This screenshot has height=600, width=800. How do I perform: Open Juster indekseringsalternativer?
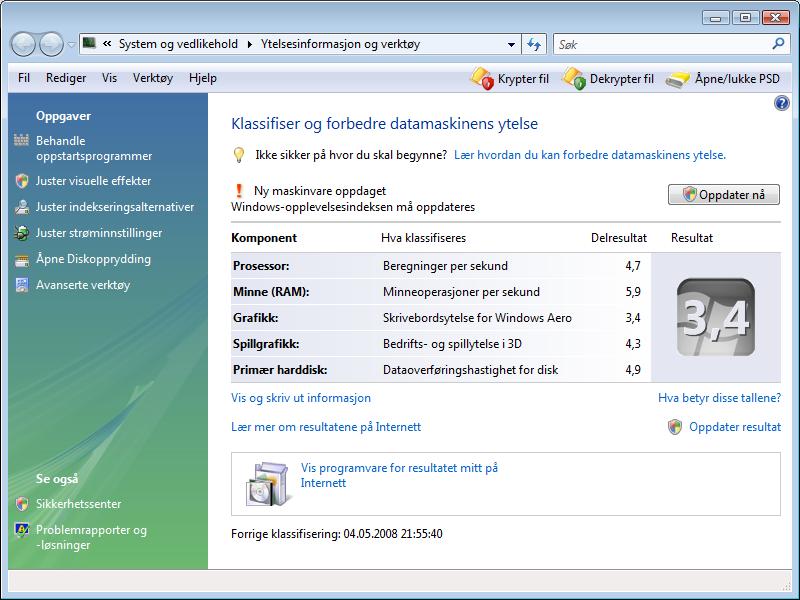coord(115,207)
